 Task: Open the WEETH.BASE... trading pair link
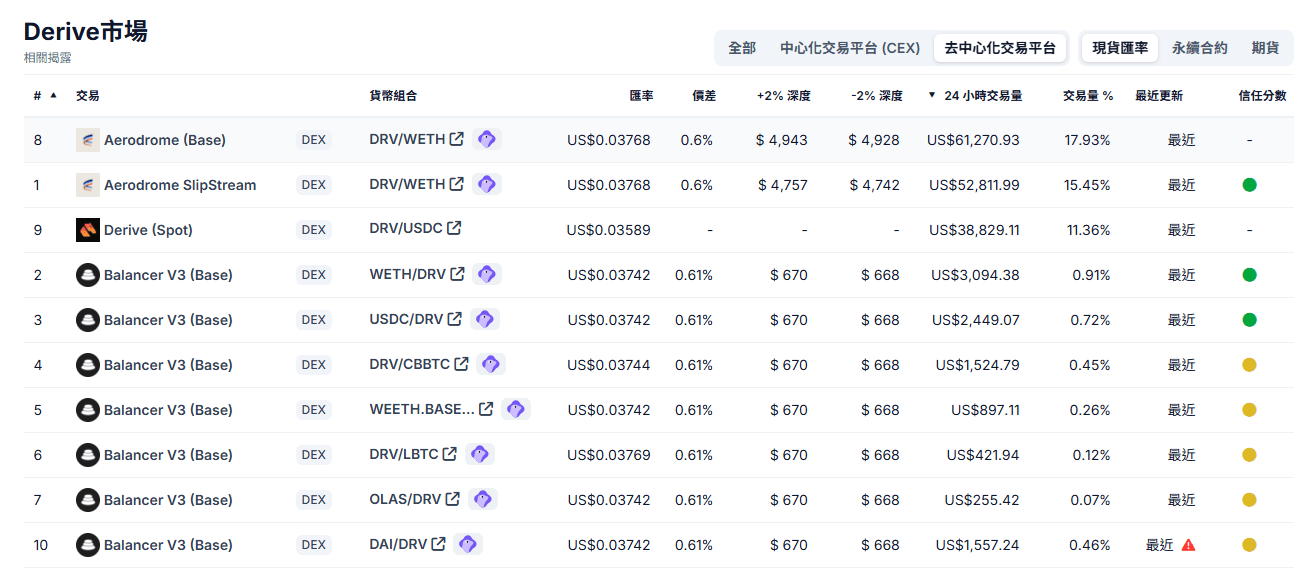pos(422,410)
